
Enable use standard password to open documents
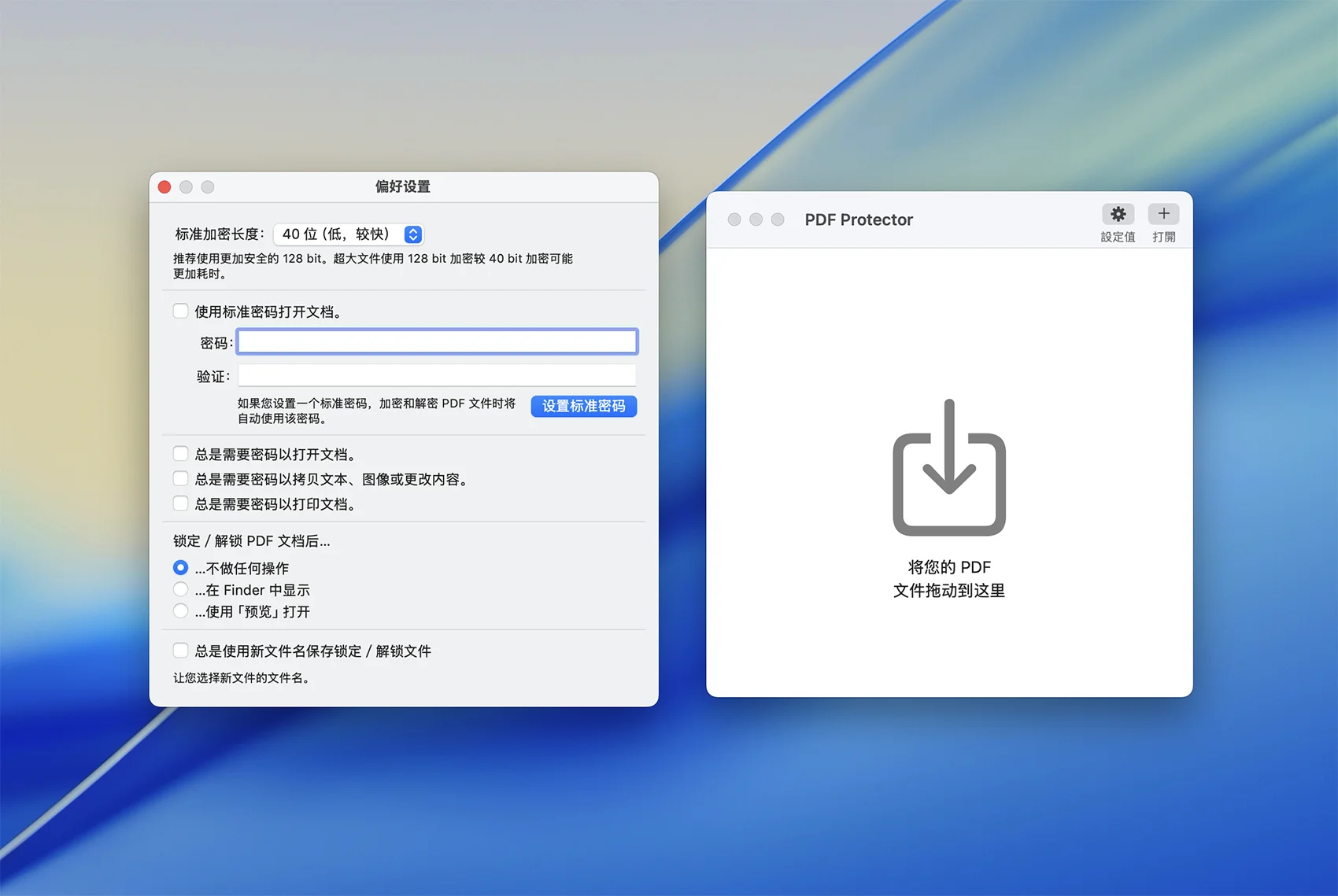point(181,312)
